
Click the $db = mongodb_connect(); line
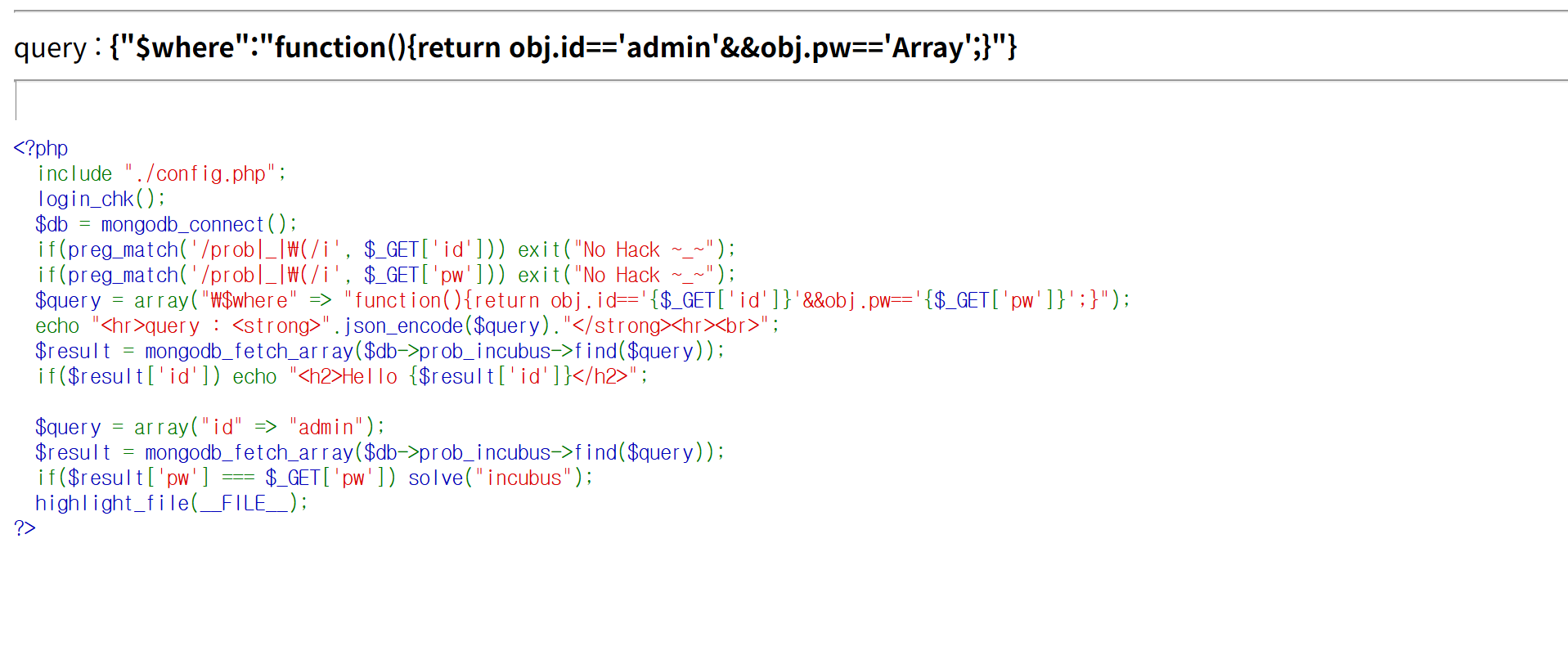coord(165,224)
